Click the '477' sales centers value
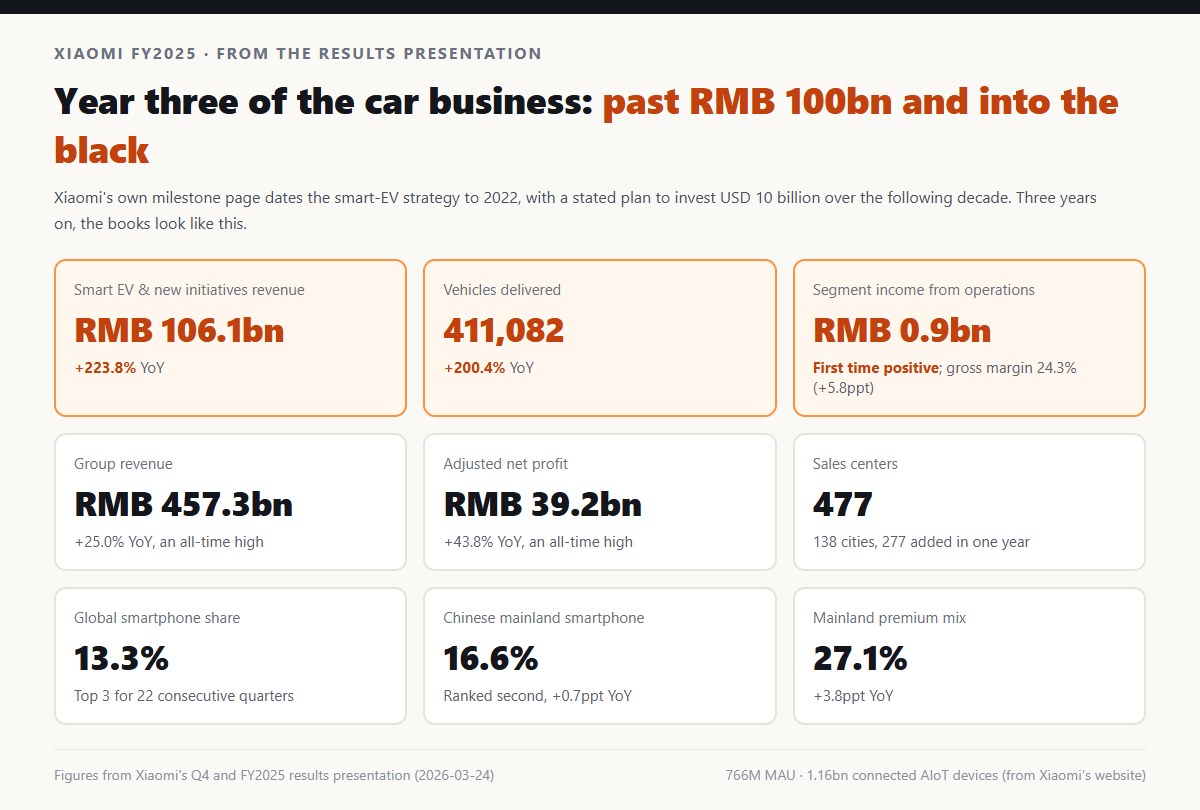 tap(843, 504)
